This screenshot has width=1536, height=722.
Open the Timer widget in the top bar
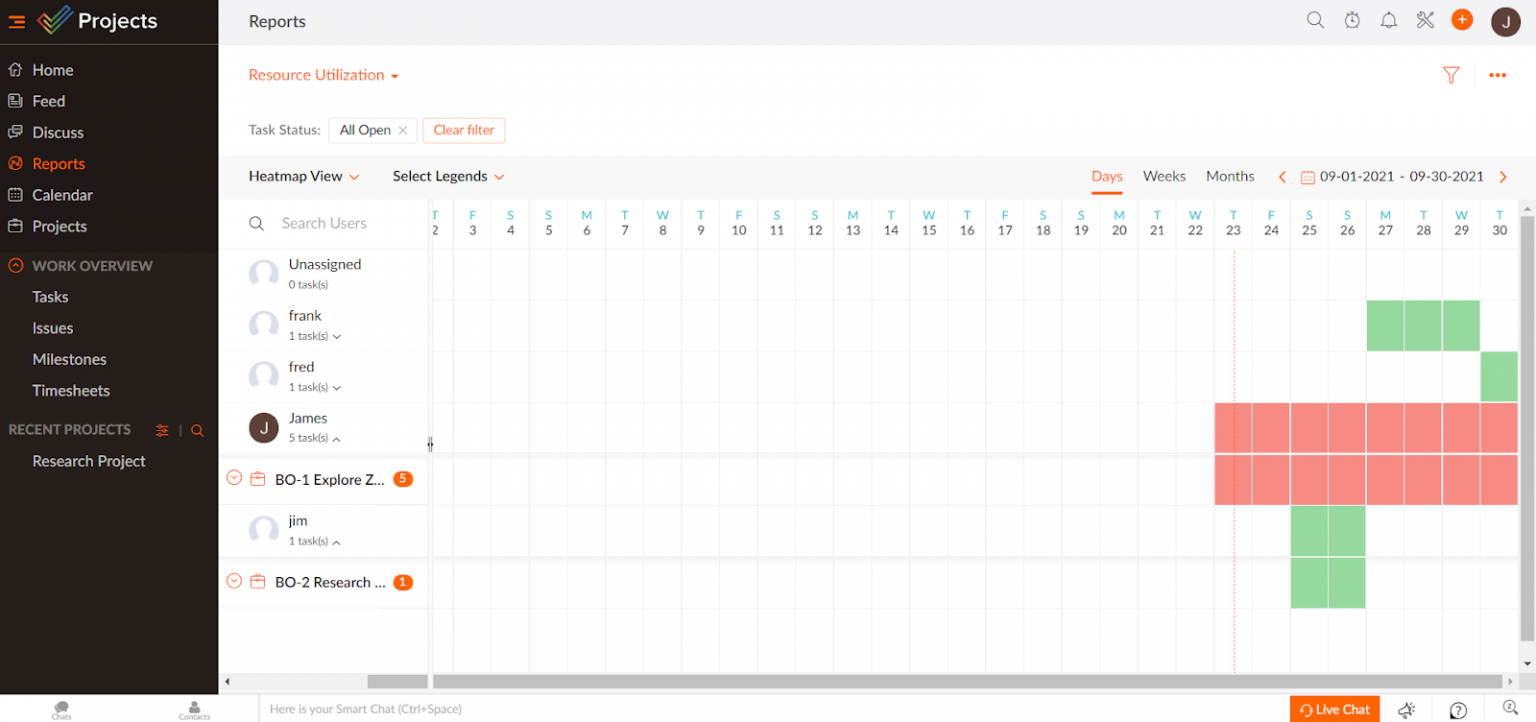1352,19
